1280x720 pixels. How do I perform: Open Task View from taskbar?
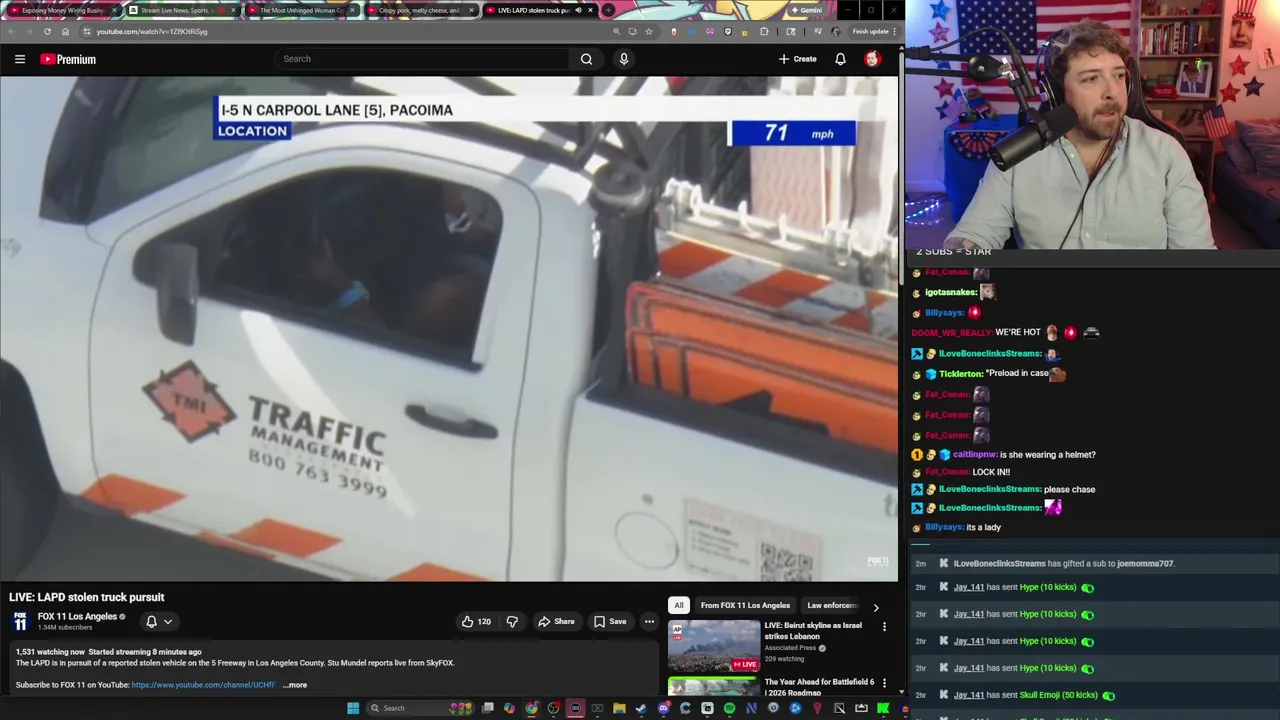pyautogui.click(x=487, y=708)
